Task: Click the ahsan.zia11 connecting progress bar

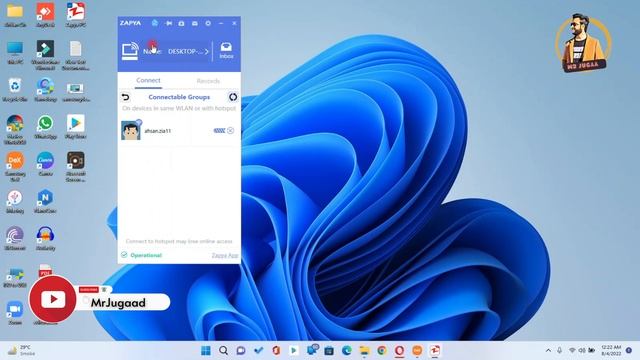Action: coord(219,131)
